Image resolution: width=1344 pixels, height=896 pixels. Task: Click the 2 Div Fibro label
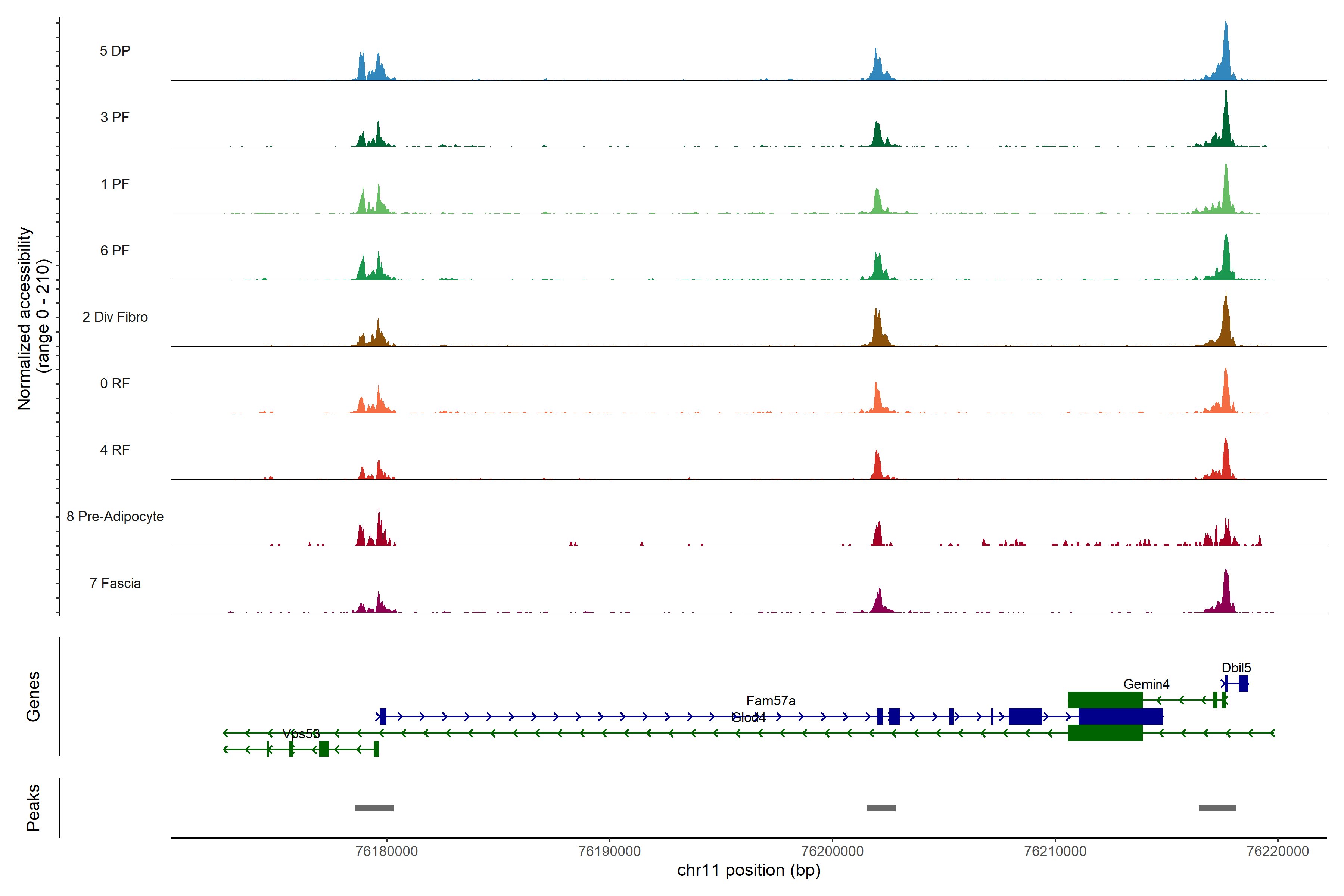(x=115, y=317)
